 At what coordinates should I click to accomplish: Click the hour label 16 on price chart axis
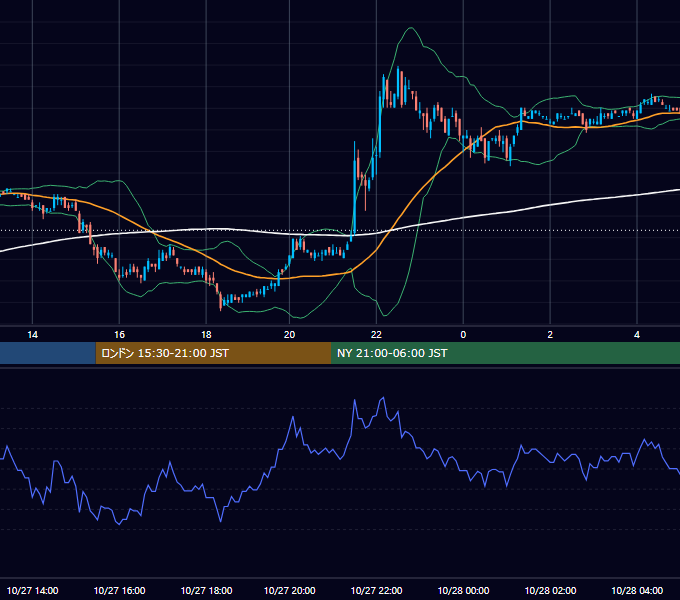(119, 335)
